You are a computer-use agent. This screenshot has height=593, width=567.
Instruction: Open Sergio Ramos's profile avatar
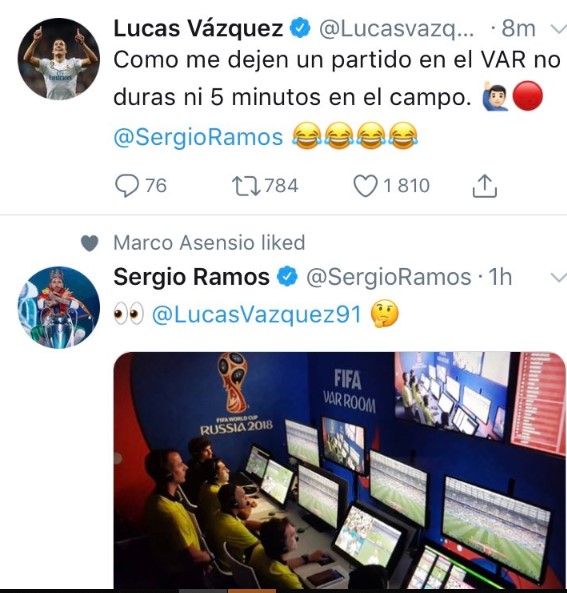tap(59, 307)
